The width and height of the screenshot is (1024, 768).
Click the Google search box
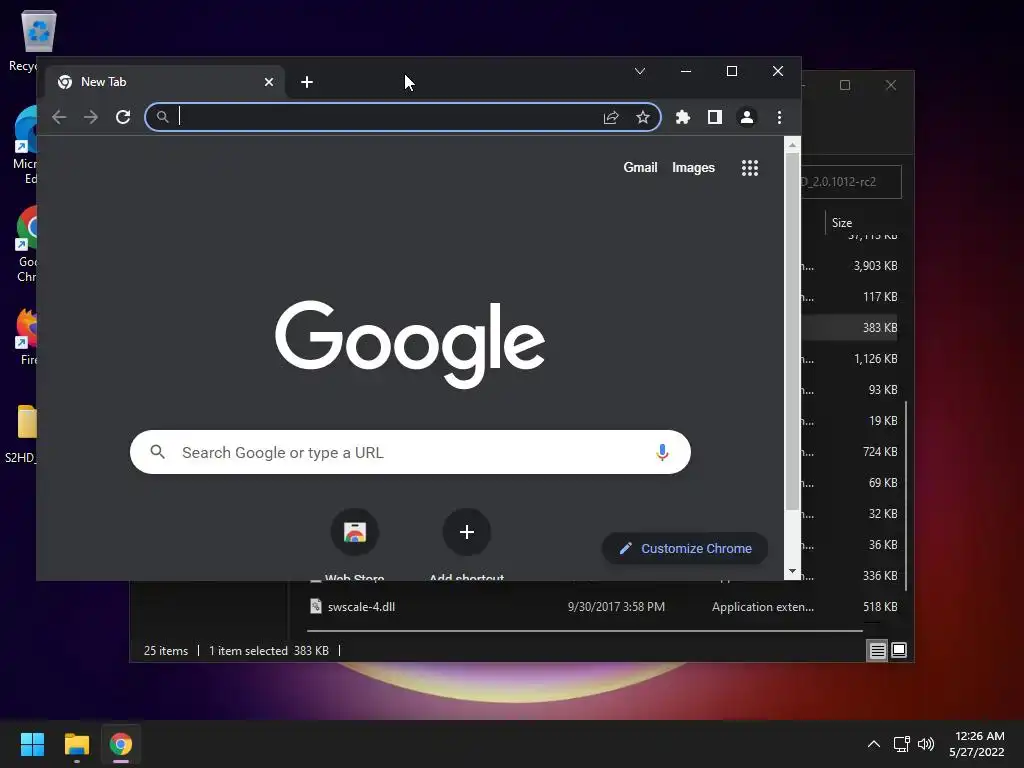point(410,452)
